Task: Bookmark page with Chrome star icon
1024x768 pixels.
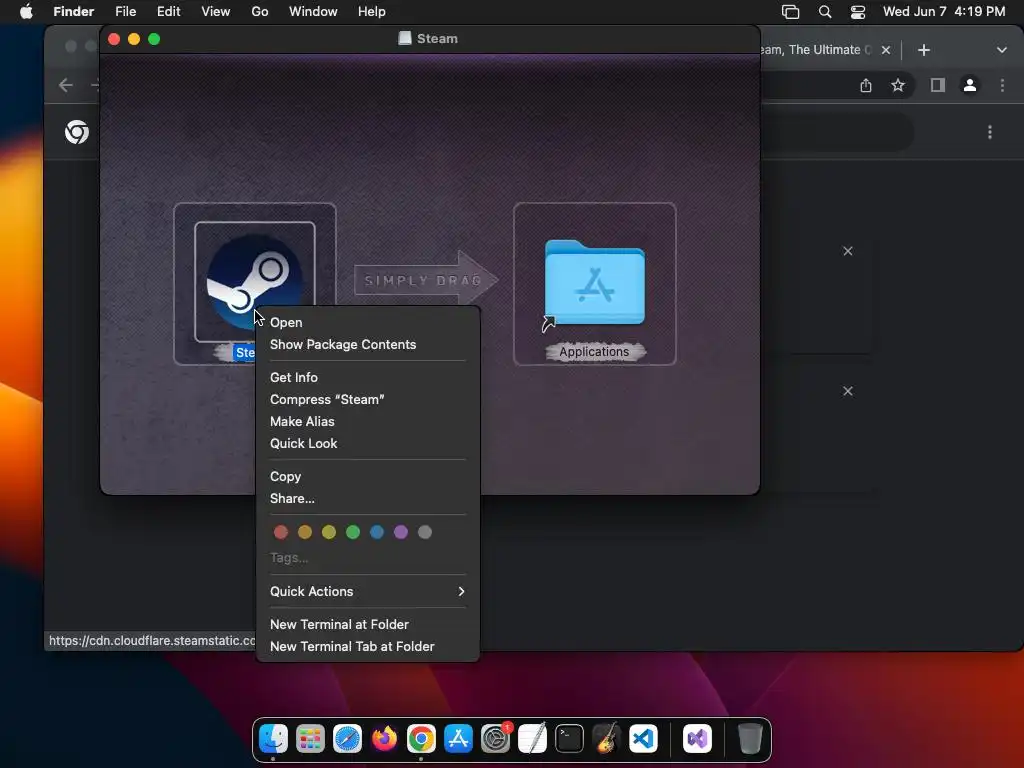Action: (898, 85)
